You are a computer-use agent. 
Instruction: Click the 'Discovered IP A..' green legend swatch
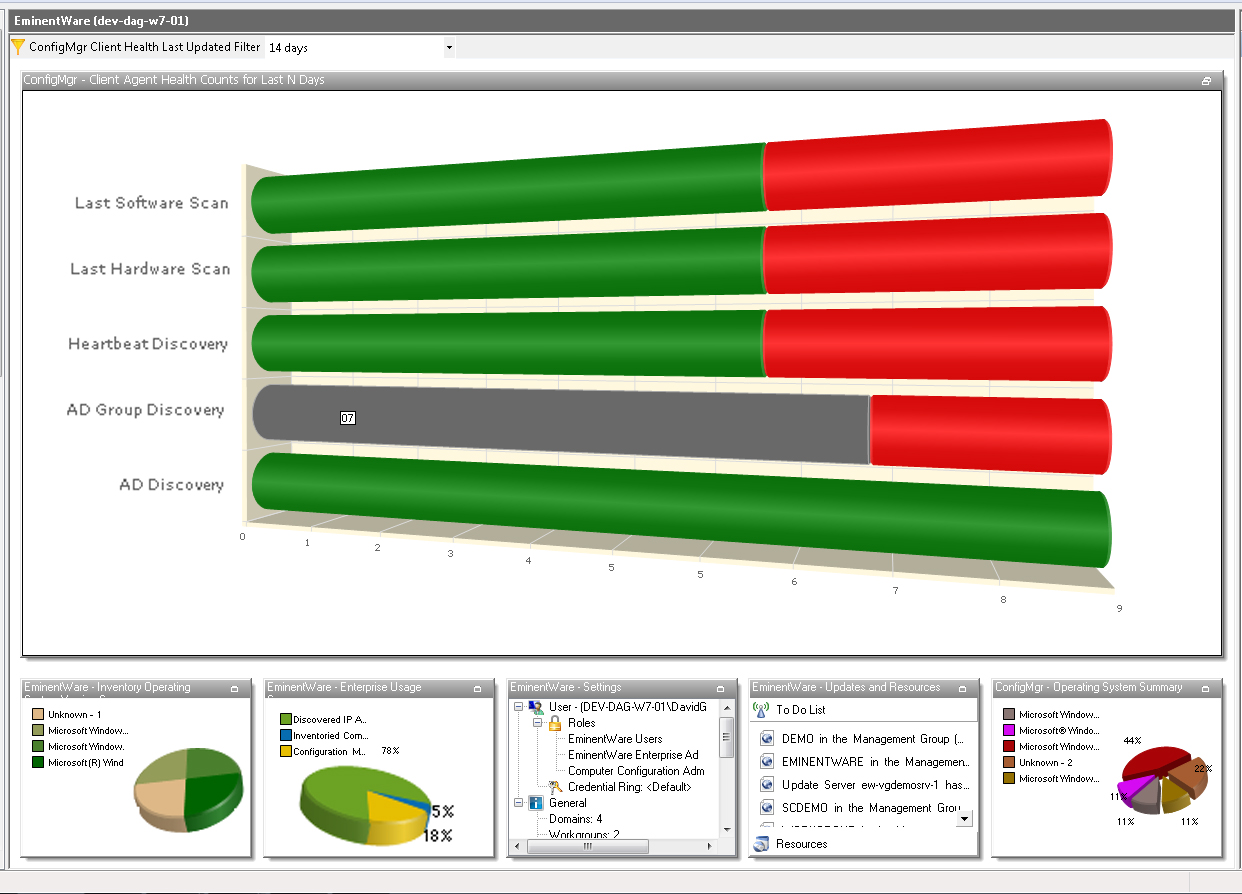(285, 719)
